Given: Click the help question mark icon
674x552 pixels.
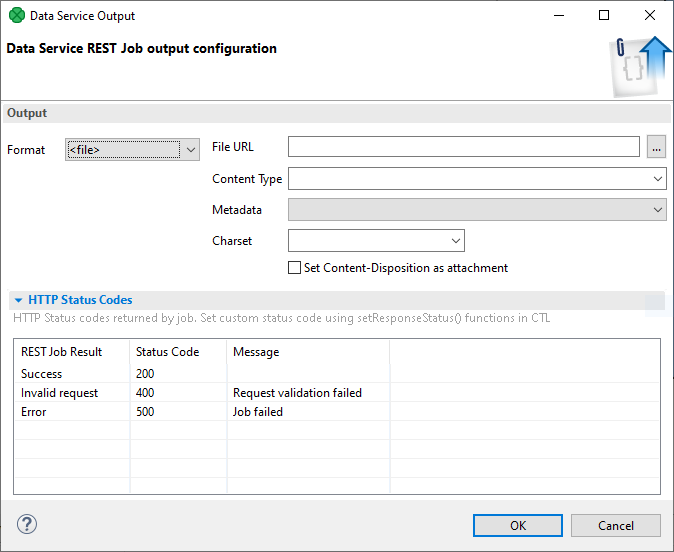Looking at the screenshot, I should click(x=27, y=524).
